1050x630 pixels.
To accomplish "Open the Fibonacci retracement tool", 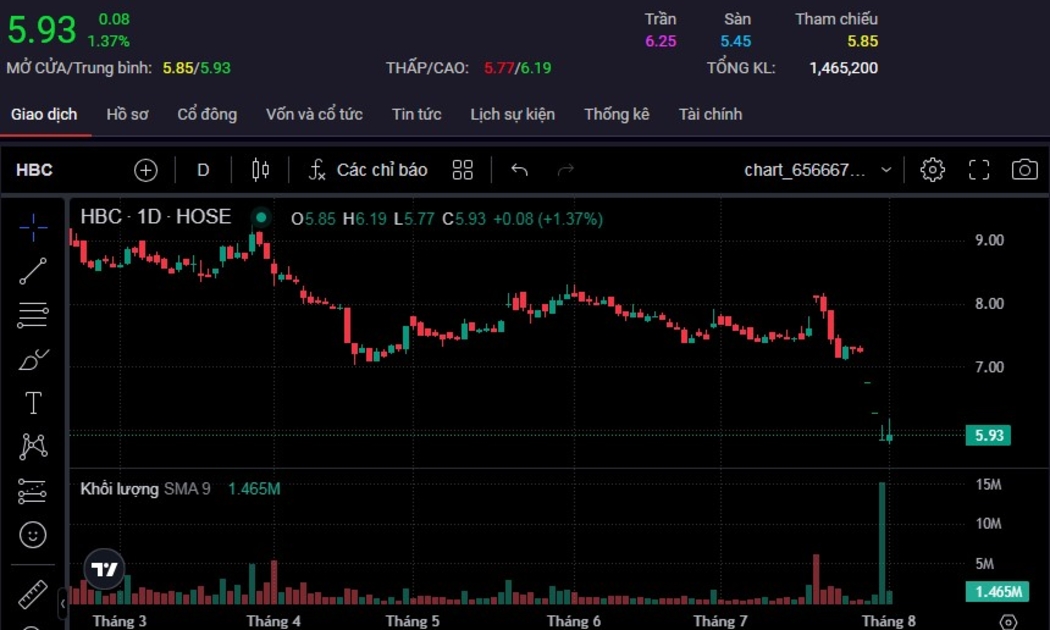I will tap(33, 316).
